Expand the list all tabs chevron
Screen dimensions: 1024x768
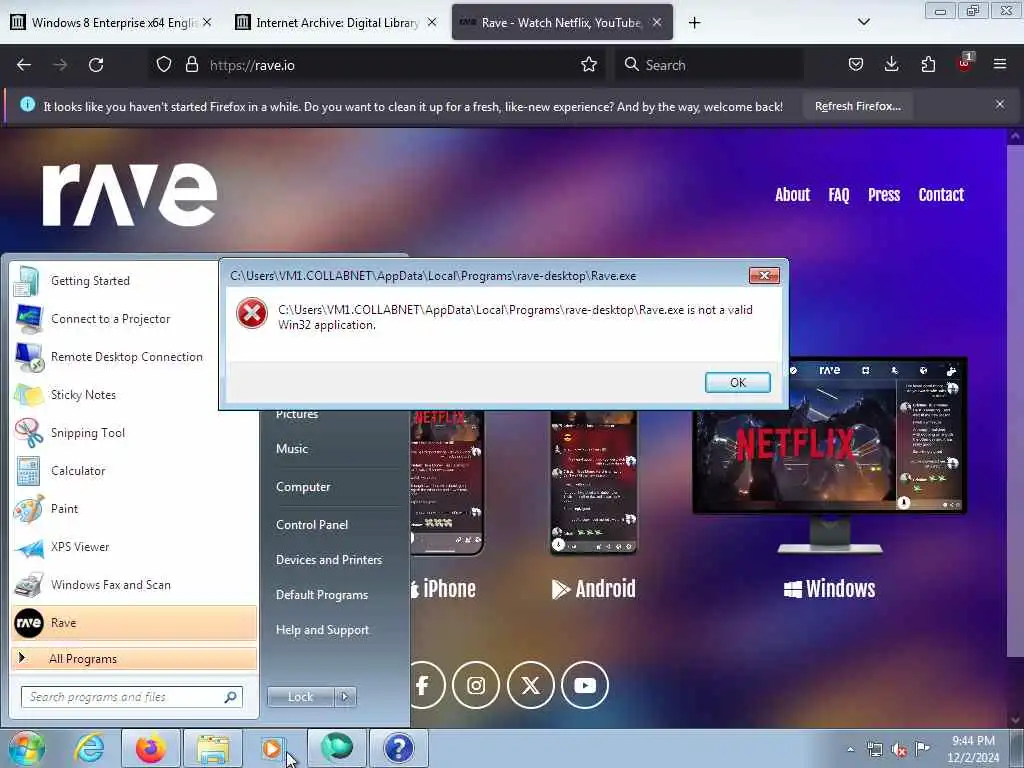coord(863,22)
